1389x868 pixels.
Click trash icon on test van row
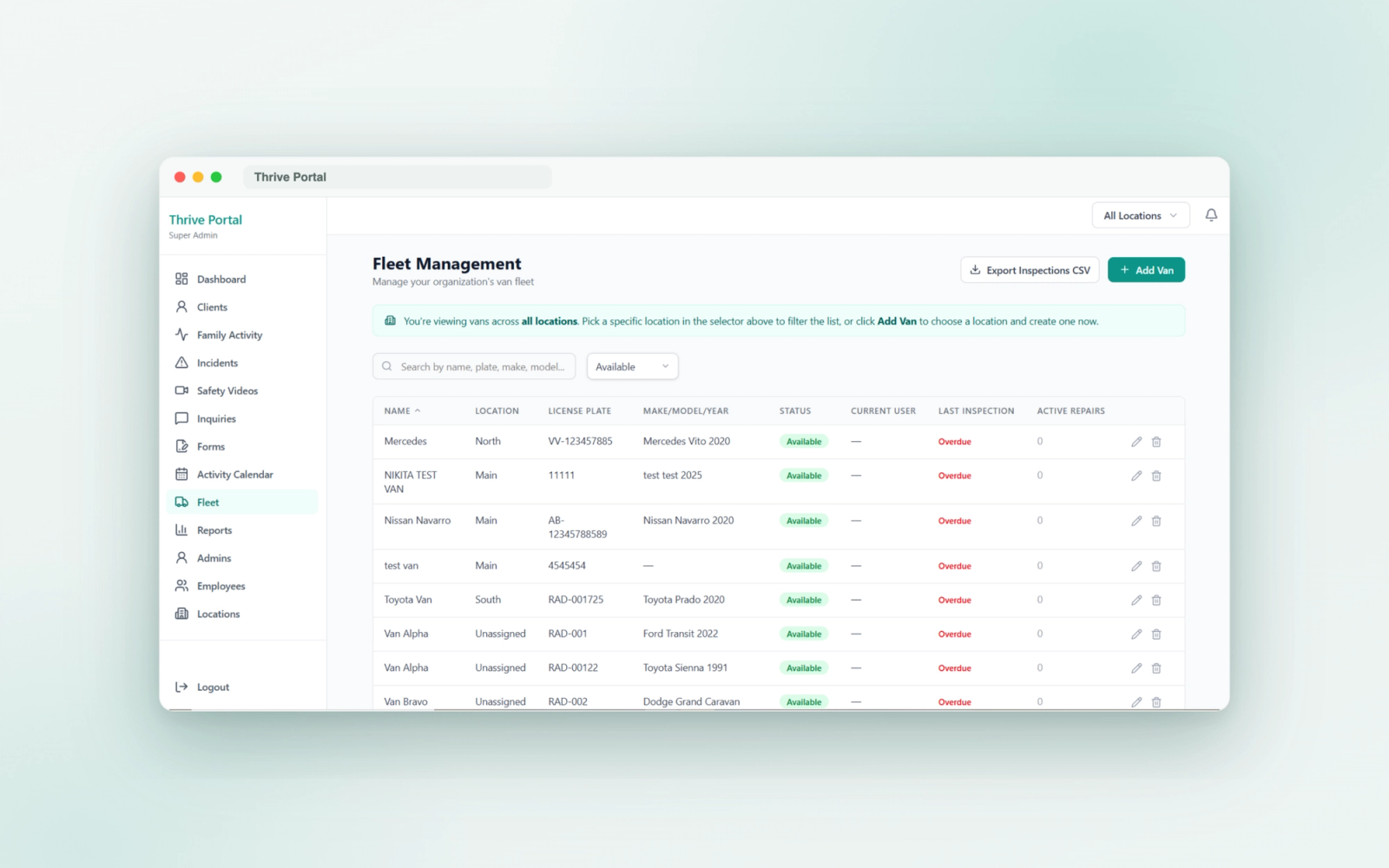(x=1156, y=566)
